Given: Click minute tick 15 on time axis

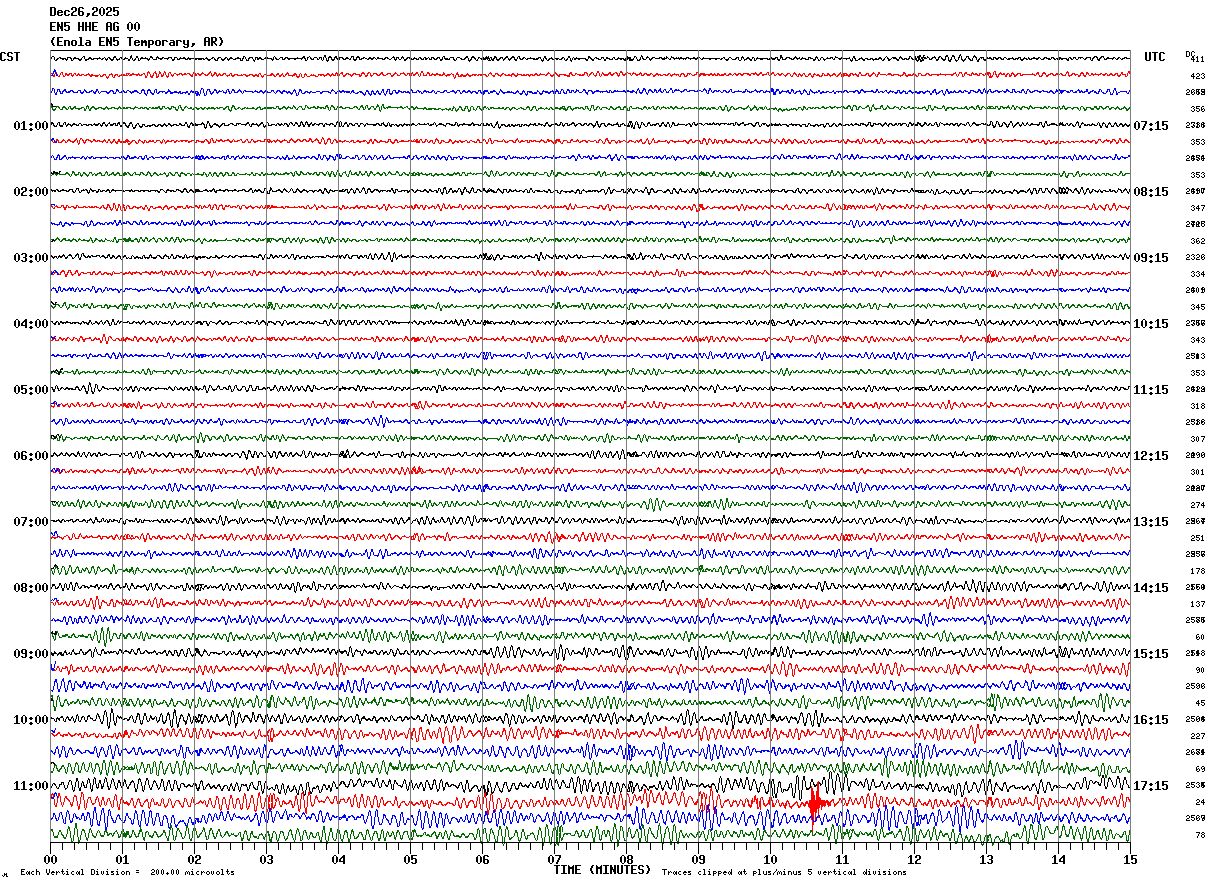Looking at the screenshot, I should tap(1129, 859).
